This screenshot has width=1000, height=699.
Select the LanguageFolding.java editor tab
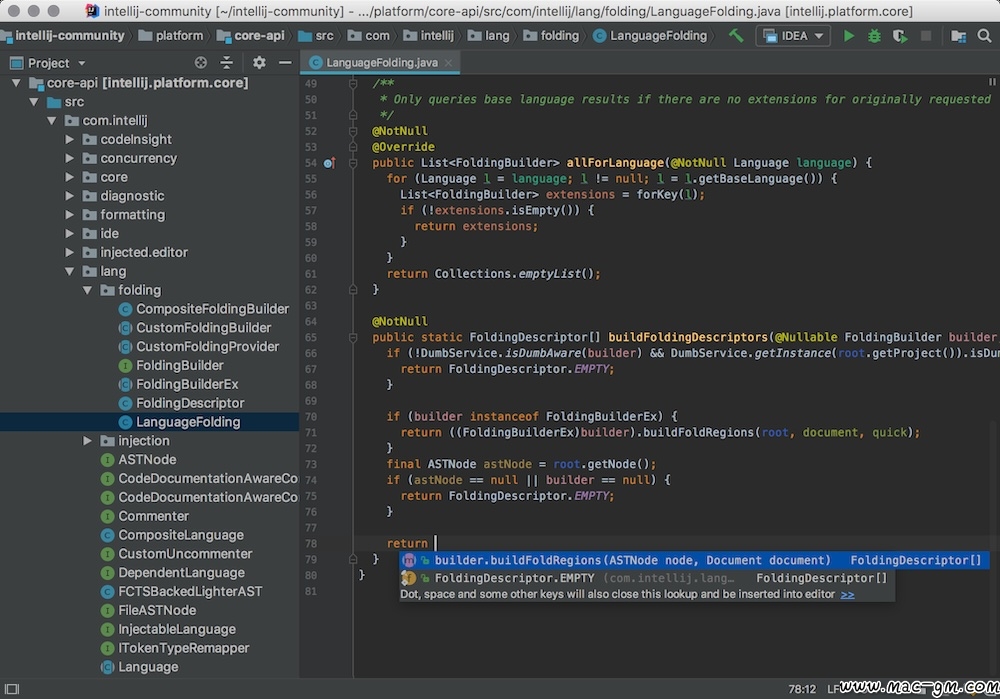381,63
